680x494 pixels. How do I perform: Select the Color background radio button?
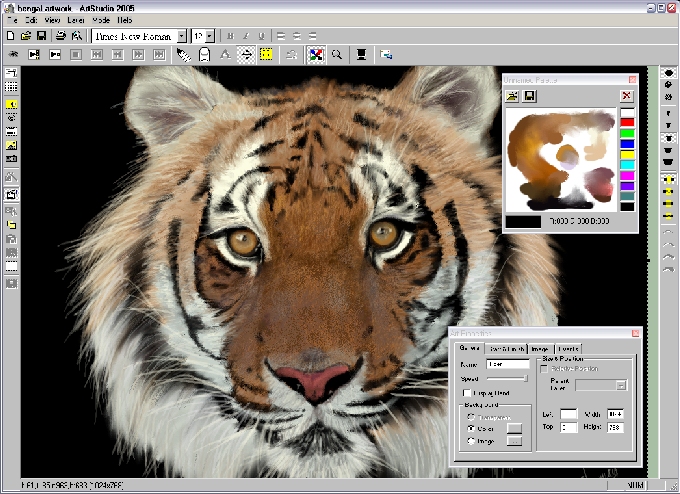pyautogui.click(x=472, y=427)
